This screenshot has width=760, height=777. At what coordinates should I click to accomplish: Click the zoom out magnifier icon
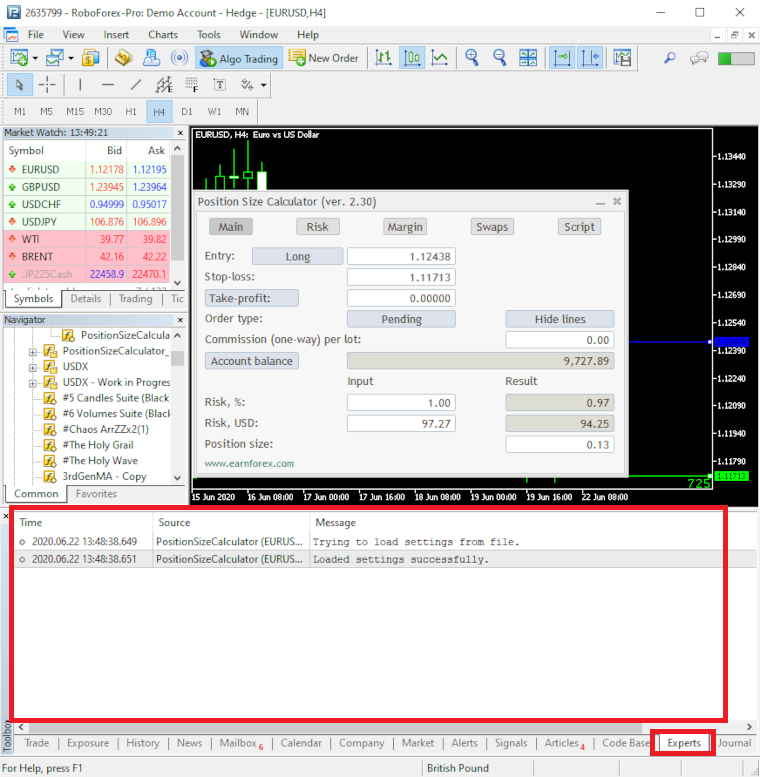pos(500,58)
